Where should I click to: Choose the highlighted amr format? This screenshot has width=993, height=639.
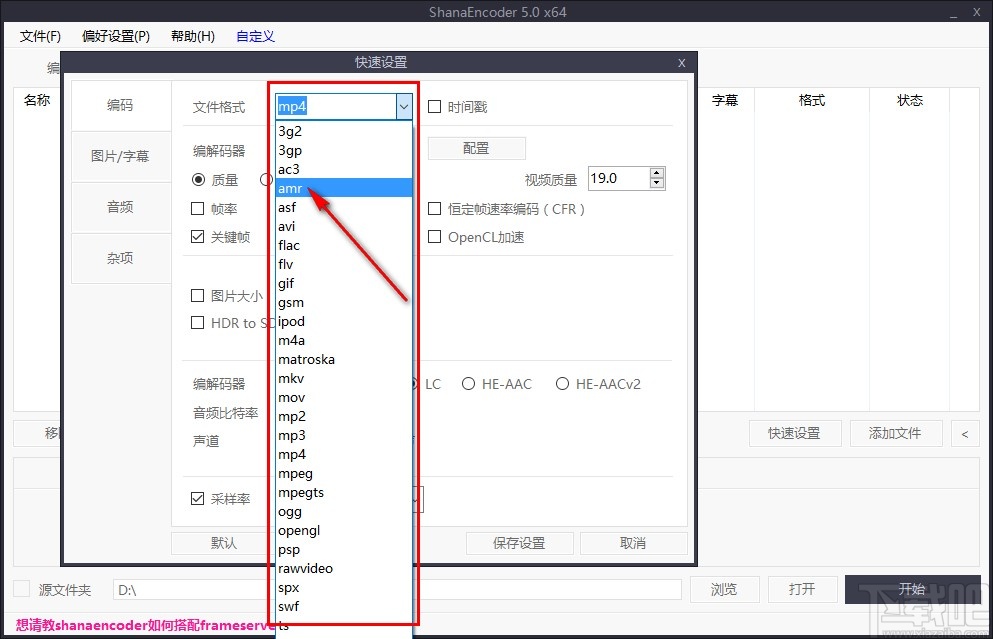pos(344,188)
